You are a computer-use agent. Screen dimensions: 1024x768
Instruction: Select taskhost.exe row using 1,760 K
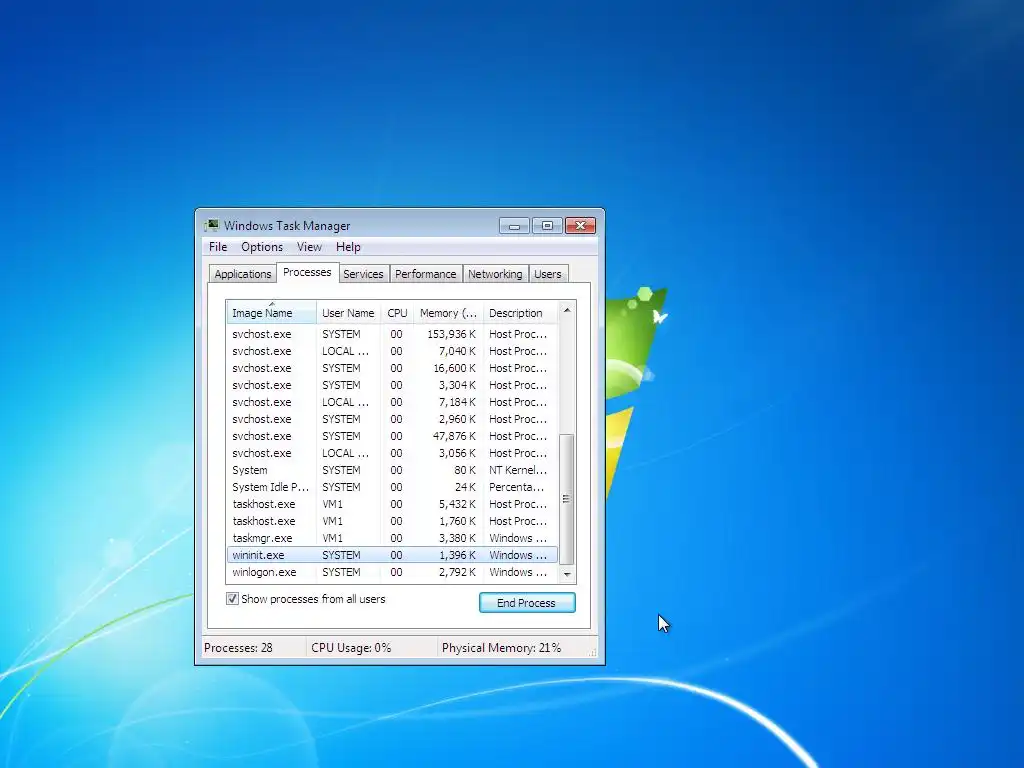392,520
